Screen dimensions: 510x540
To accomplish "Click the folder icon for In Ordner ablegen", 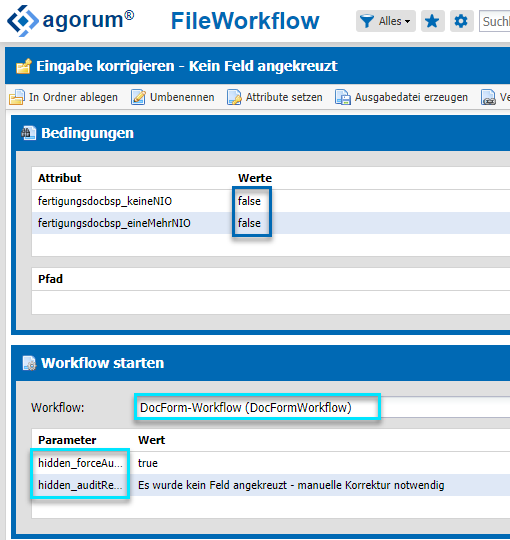I will 17,97.
